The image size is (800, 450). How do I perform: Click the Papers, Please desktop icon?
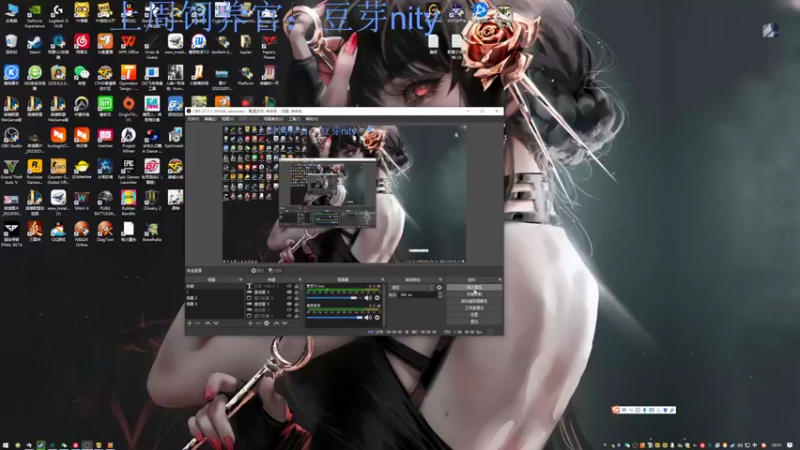[269, 46]
